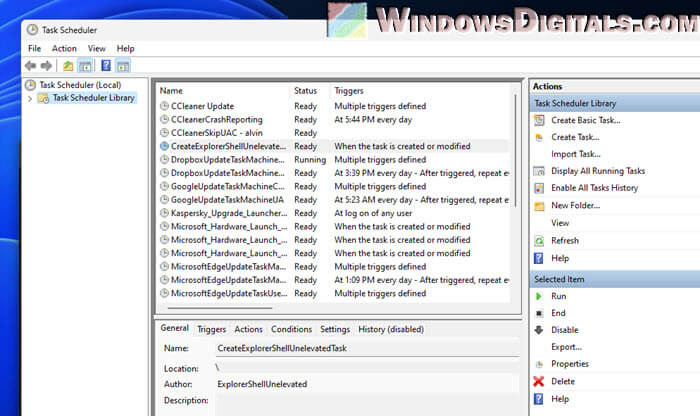
Task: Click Display All Running Tasks link
Action: pos(598,171)
